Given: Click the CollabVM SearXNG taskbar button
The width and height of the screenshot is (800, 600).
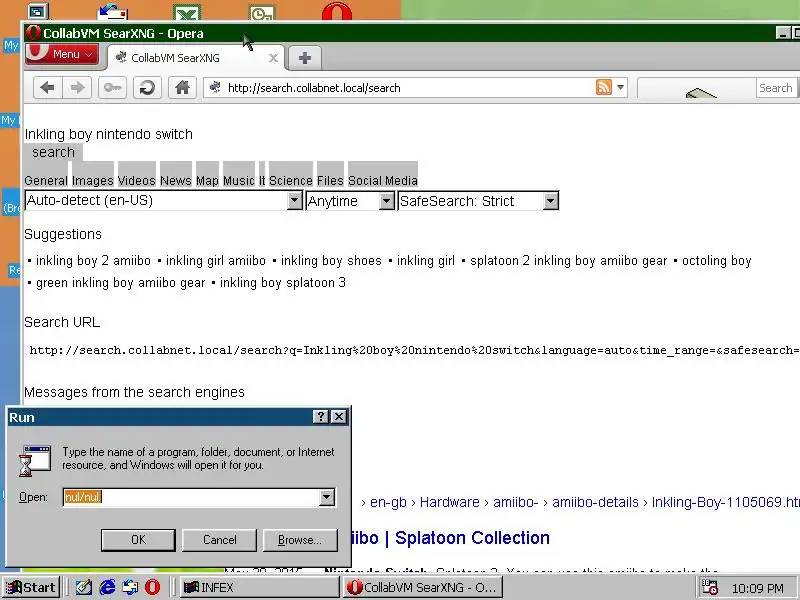Looking at the screenshot, I should 423,587.
